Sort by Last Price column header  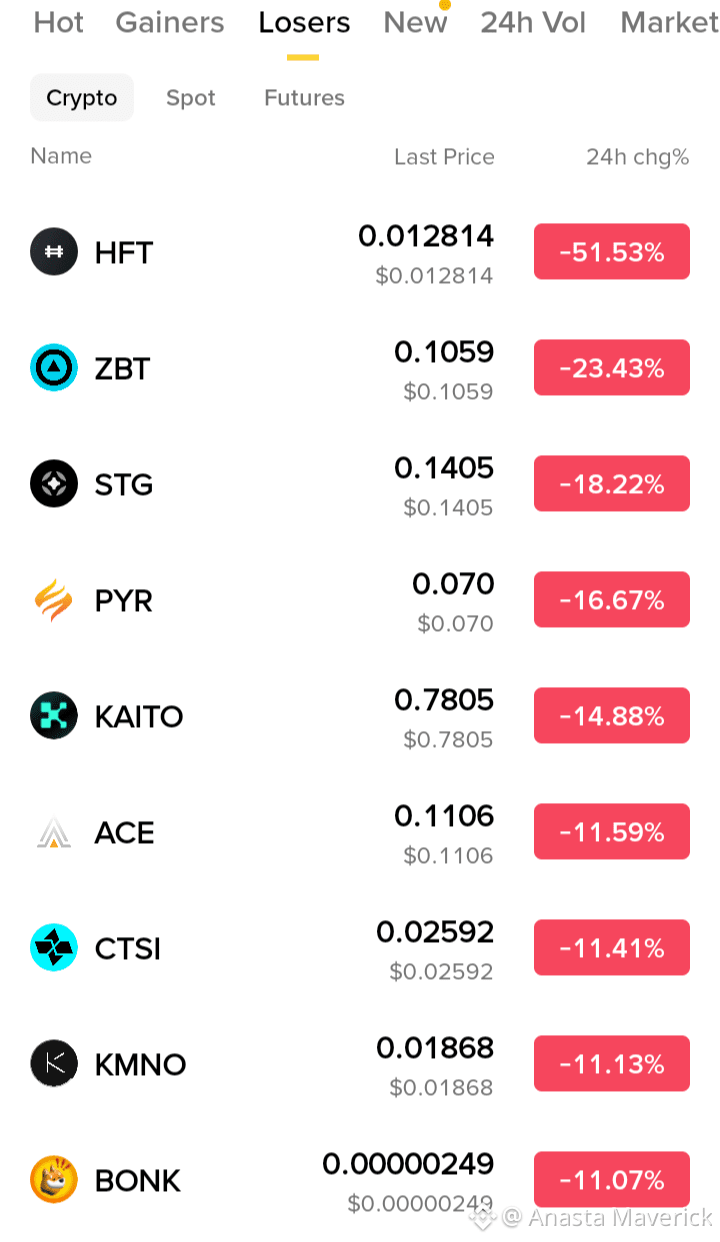(x=444, y=157)
